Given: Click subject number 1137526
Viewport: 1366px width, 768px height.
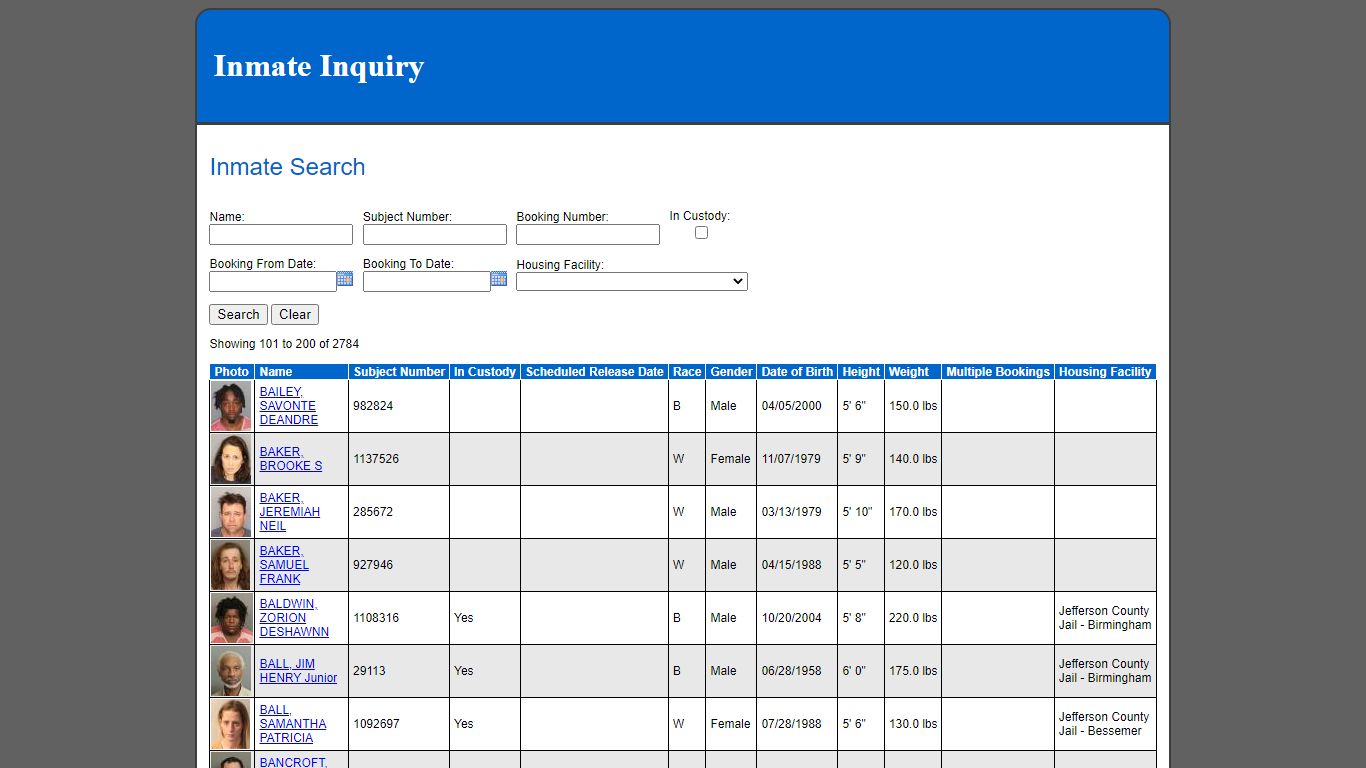Looking at the screenshot, I should [x=376, y=459].
